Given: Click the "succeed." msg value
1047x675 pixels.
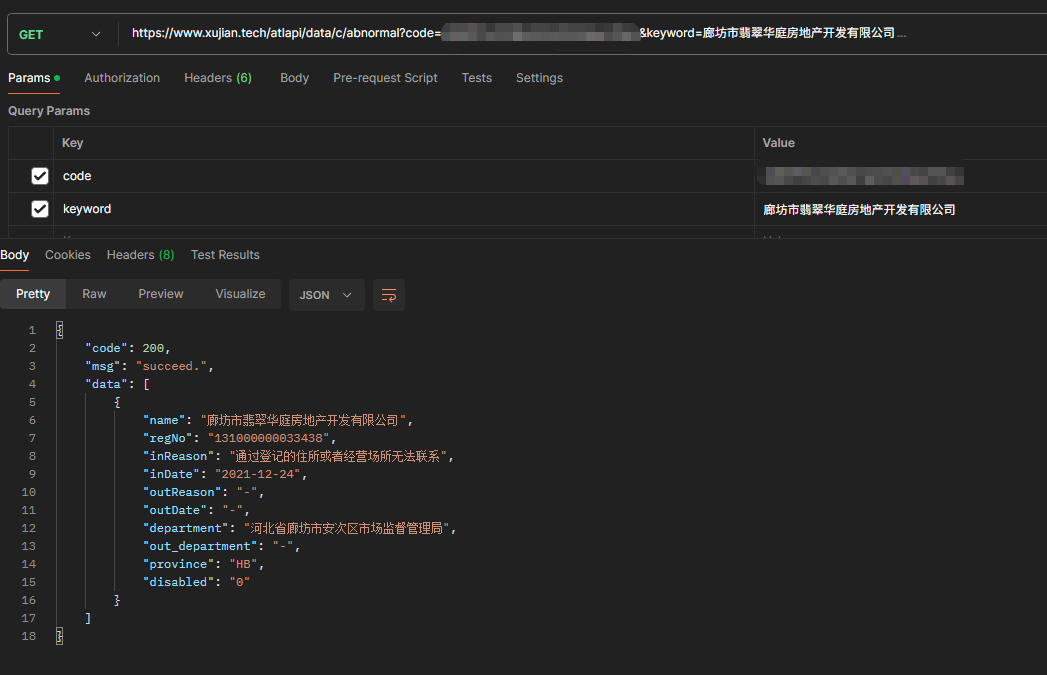Looking at the screenshot, I should (x=172, y=366).
